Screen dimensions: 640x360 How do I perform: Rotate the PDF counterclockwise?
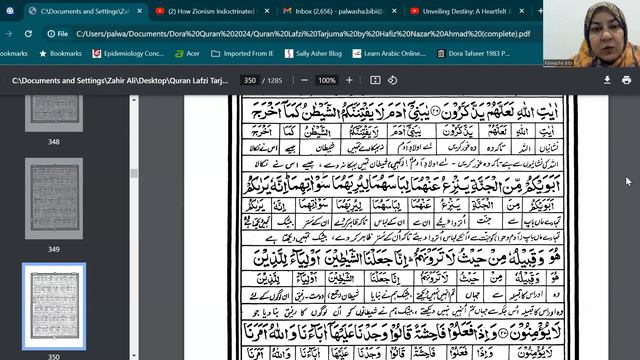pyautogui.click(x=393, y=80)
